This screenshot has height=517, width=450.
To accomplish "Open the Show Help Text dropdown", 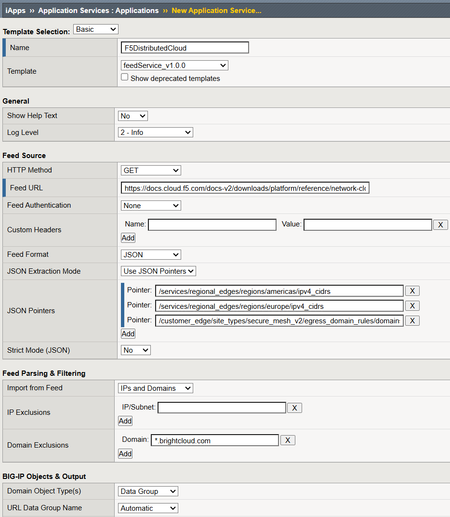I will [133, 116].
